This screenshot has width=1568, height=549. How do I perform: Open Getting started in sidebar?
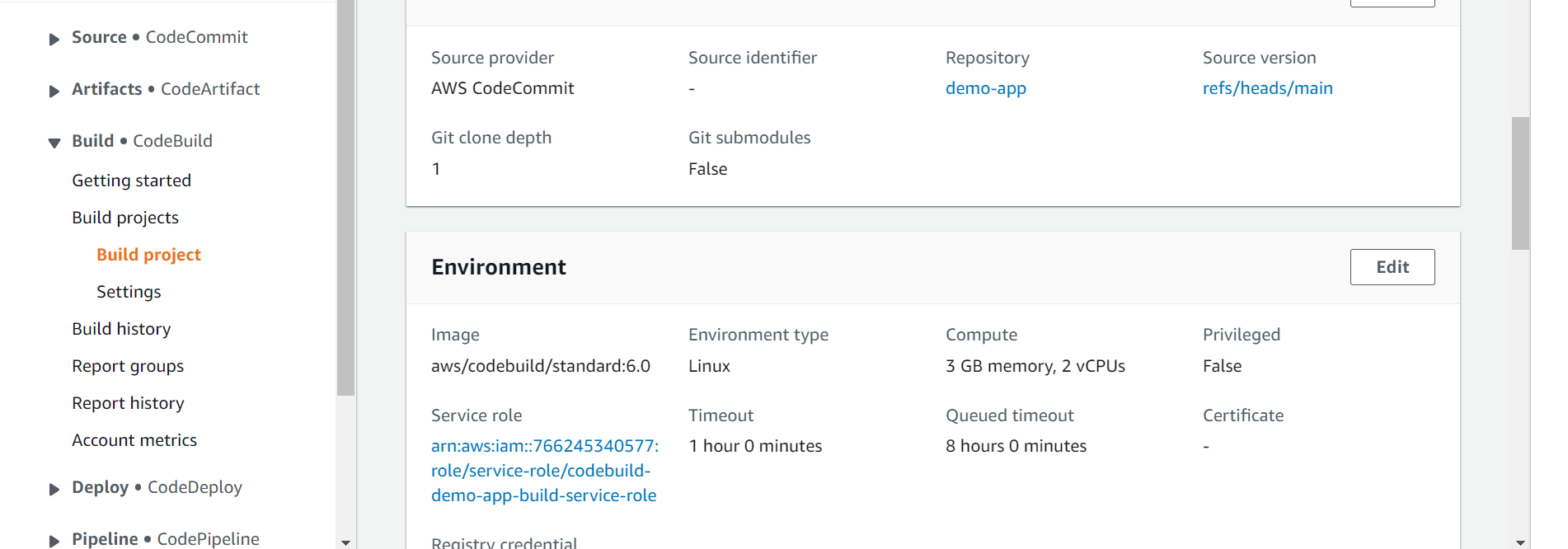click(x=131, y=181)
